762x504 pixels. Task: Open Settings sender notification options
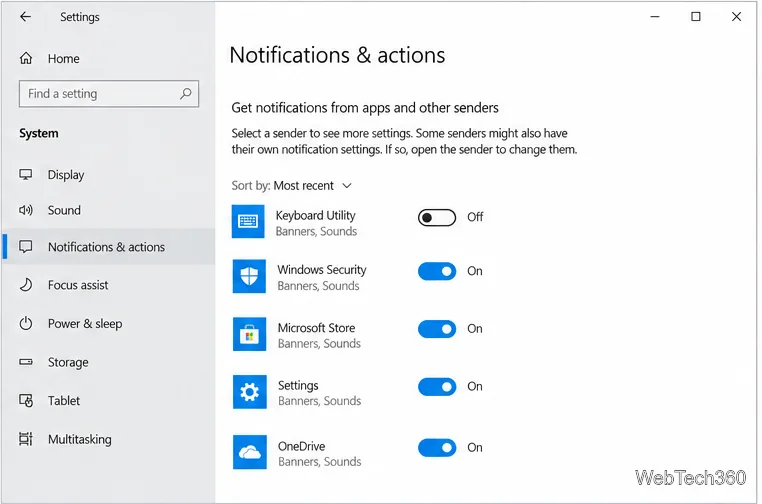click(x=319, y=393)
